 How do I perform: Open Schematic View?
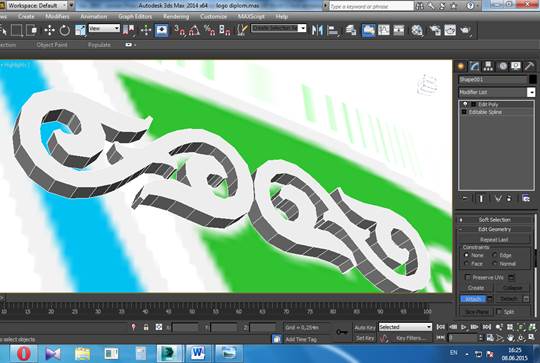coord(399,30)
